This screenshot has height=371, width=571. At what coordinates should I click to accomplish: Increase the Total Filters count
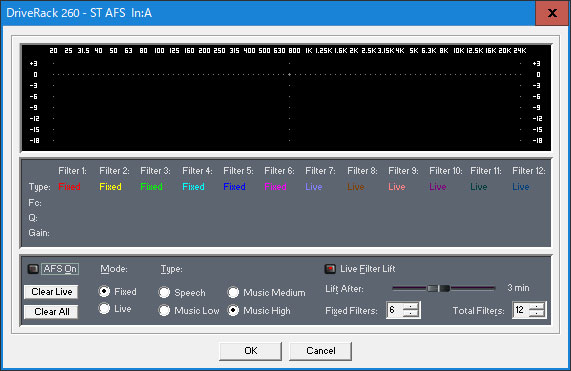coord(537,307)
